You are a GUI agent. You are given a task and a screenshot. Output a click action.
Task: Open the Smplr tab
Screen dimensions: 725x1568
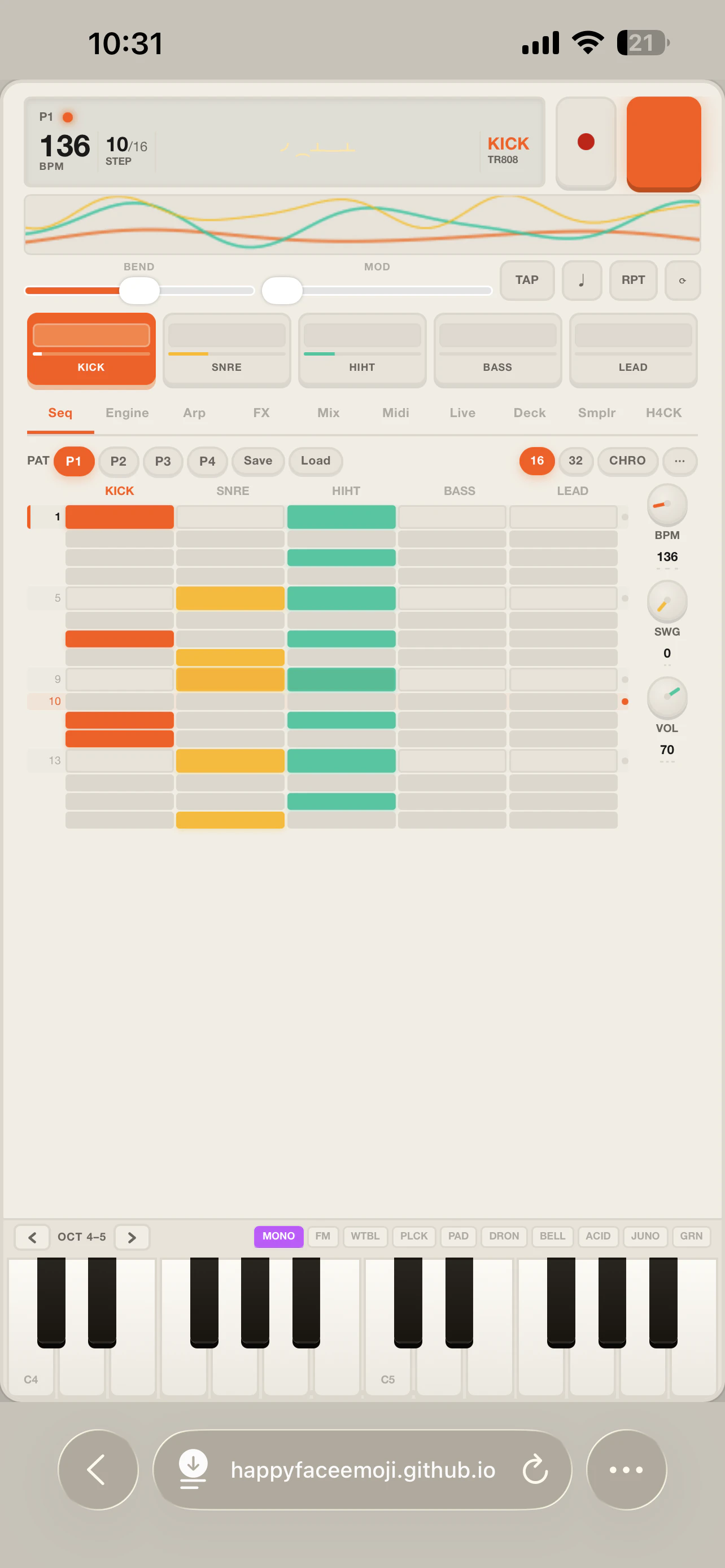click(597, 413)
